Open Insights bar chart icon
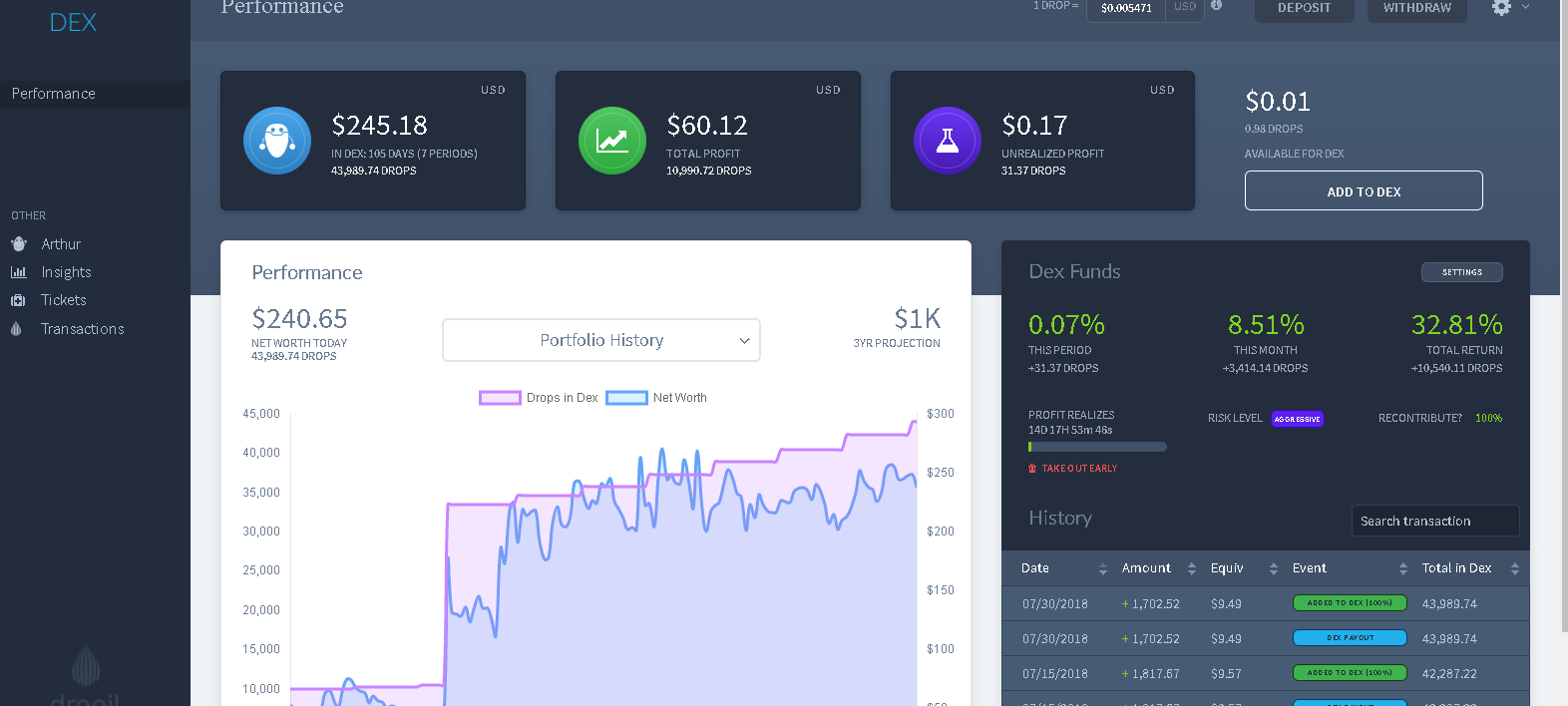The height and width of the screenshot is (706, 1568). (x=18, y=272)
